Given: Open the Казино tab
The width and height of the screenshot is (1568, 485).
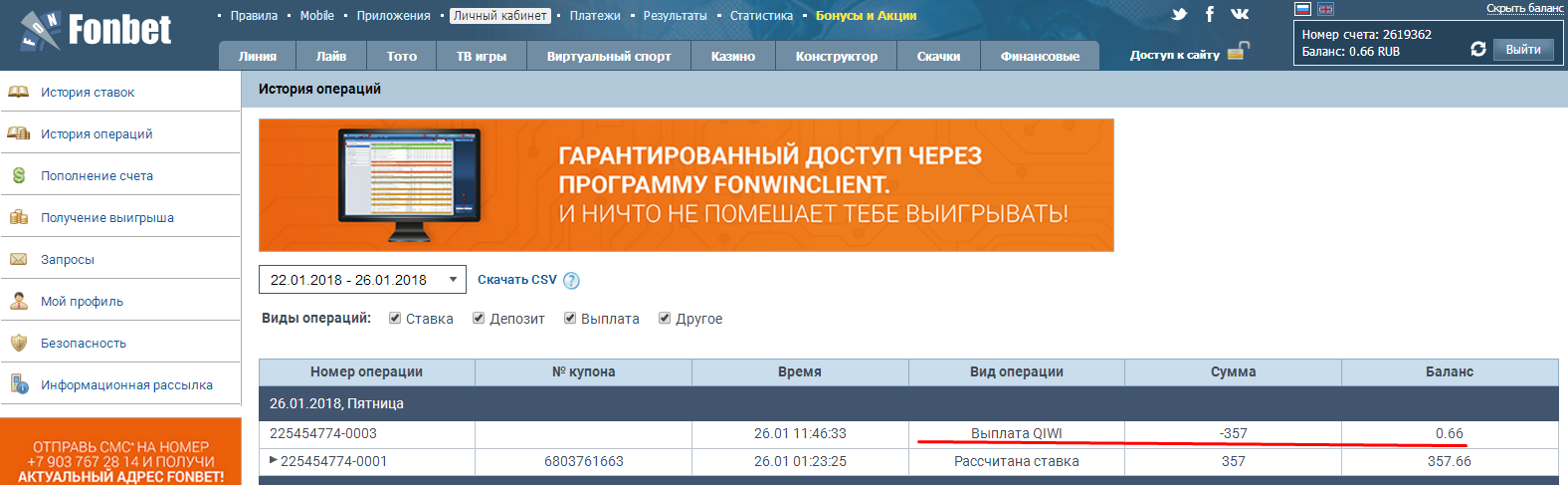Looking at the screenshot, I should (732, 56).
